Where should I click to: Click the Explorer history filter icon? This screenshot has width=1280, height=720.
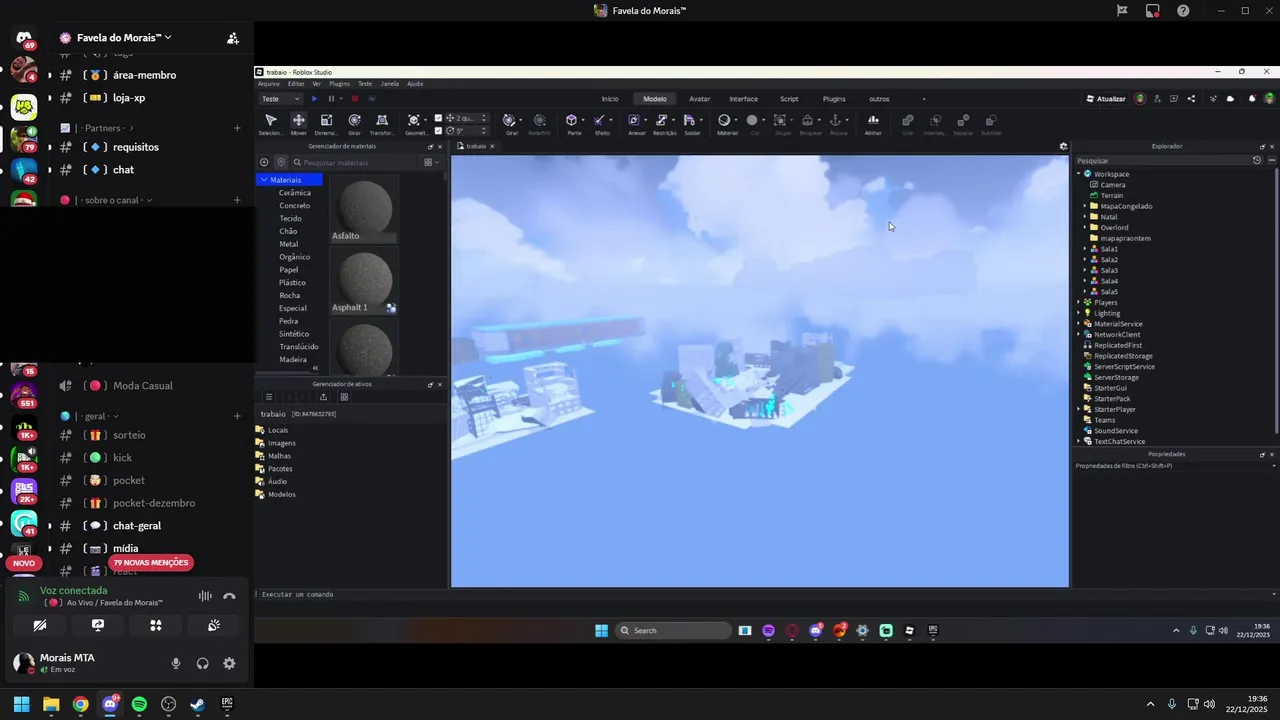1257,160
